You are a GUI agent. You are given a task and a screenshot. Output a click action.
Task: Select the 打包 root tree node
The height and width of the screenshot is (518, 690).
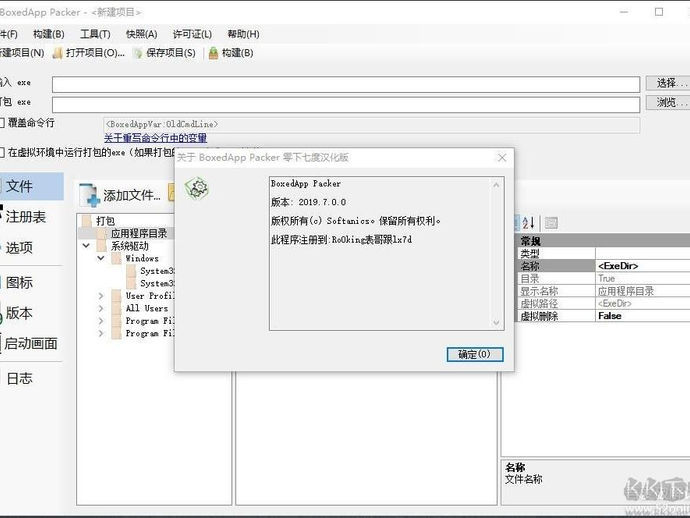coord(106,221)
